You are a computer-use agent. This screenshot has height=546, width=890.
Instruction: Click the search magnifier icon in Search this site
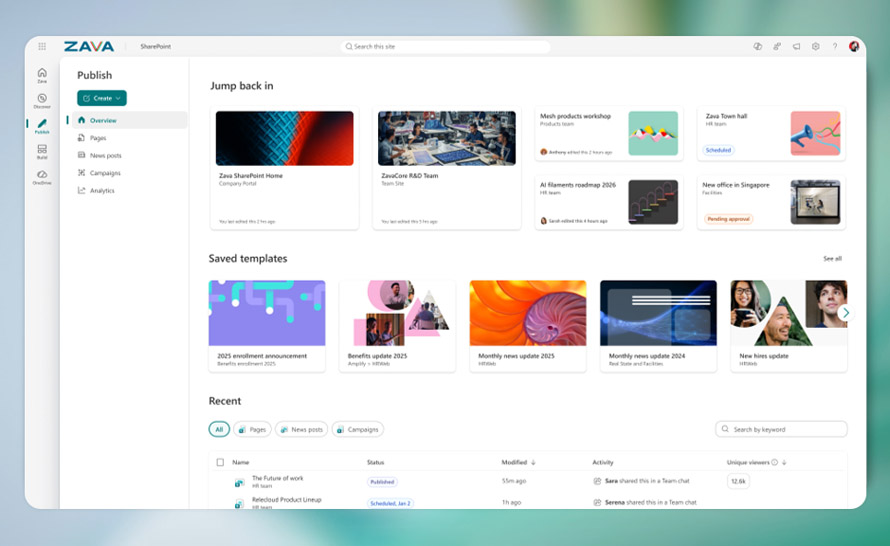[x=349, y=47]
